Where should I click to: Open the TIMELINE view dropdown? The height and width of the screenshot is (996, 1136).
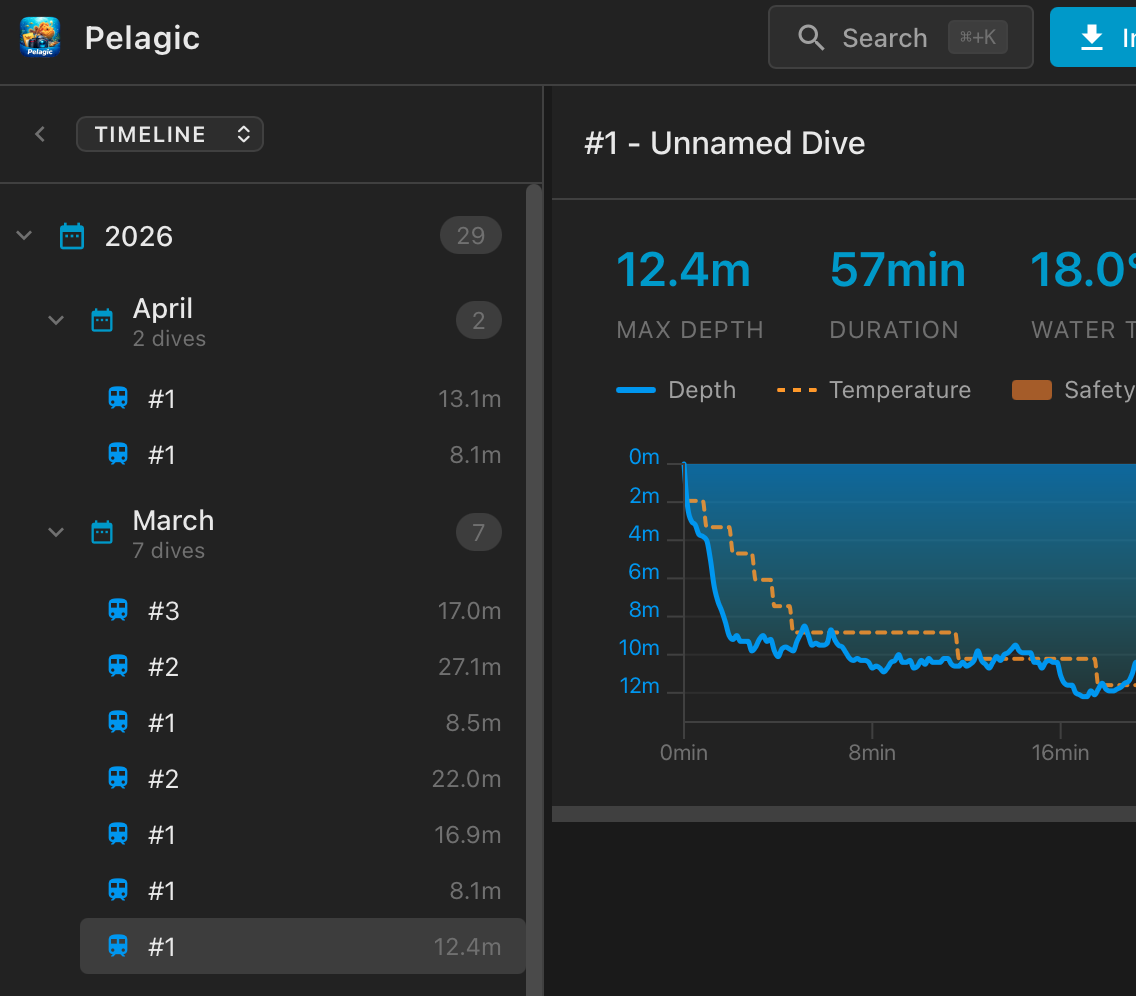(170, 134)
